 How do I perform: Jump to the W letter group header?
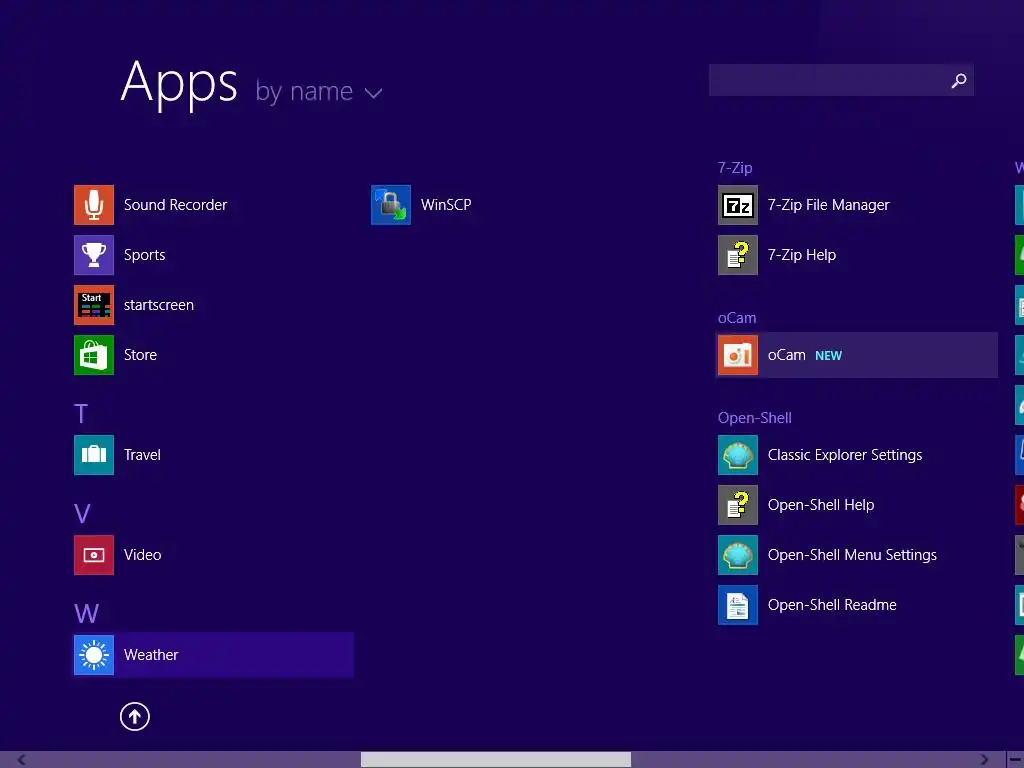click(86, 613)
